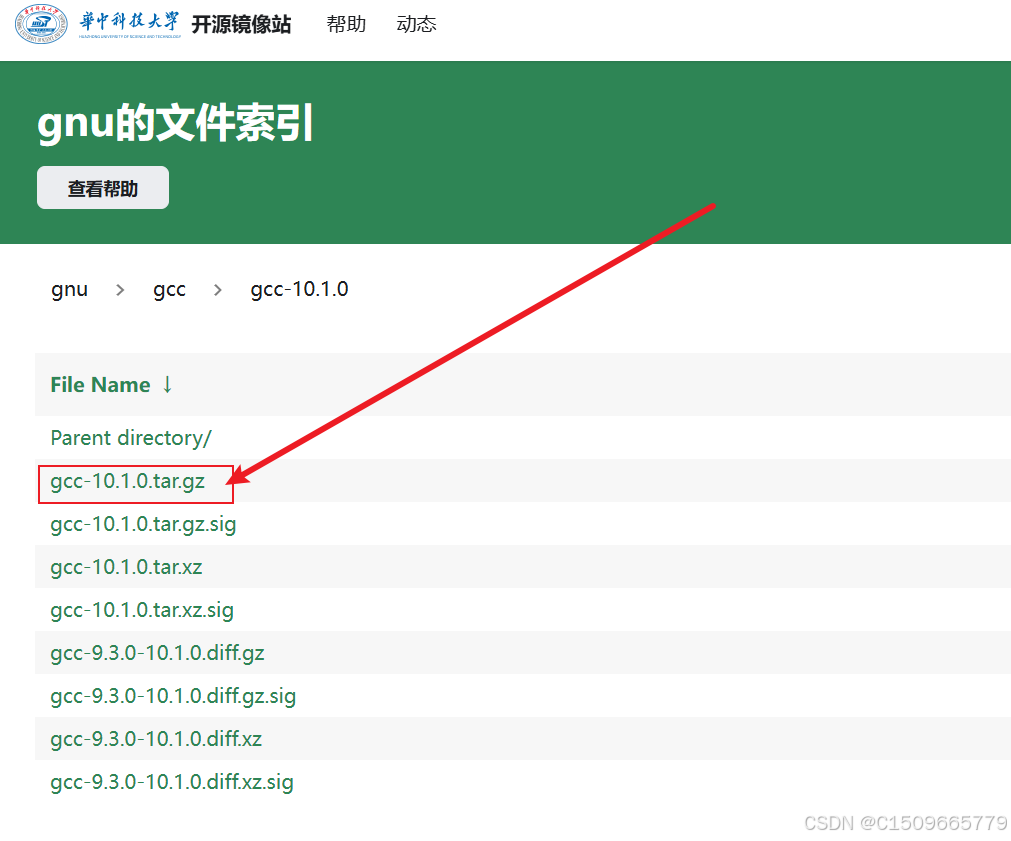Download the gcc-9.3.0-10.1.0.diff.xz file
Image resolution: width=1011 pixels, height=841 pixels.
tap(157, 739)
